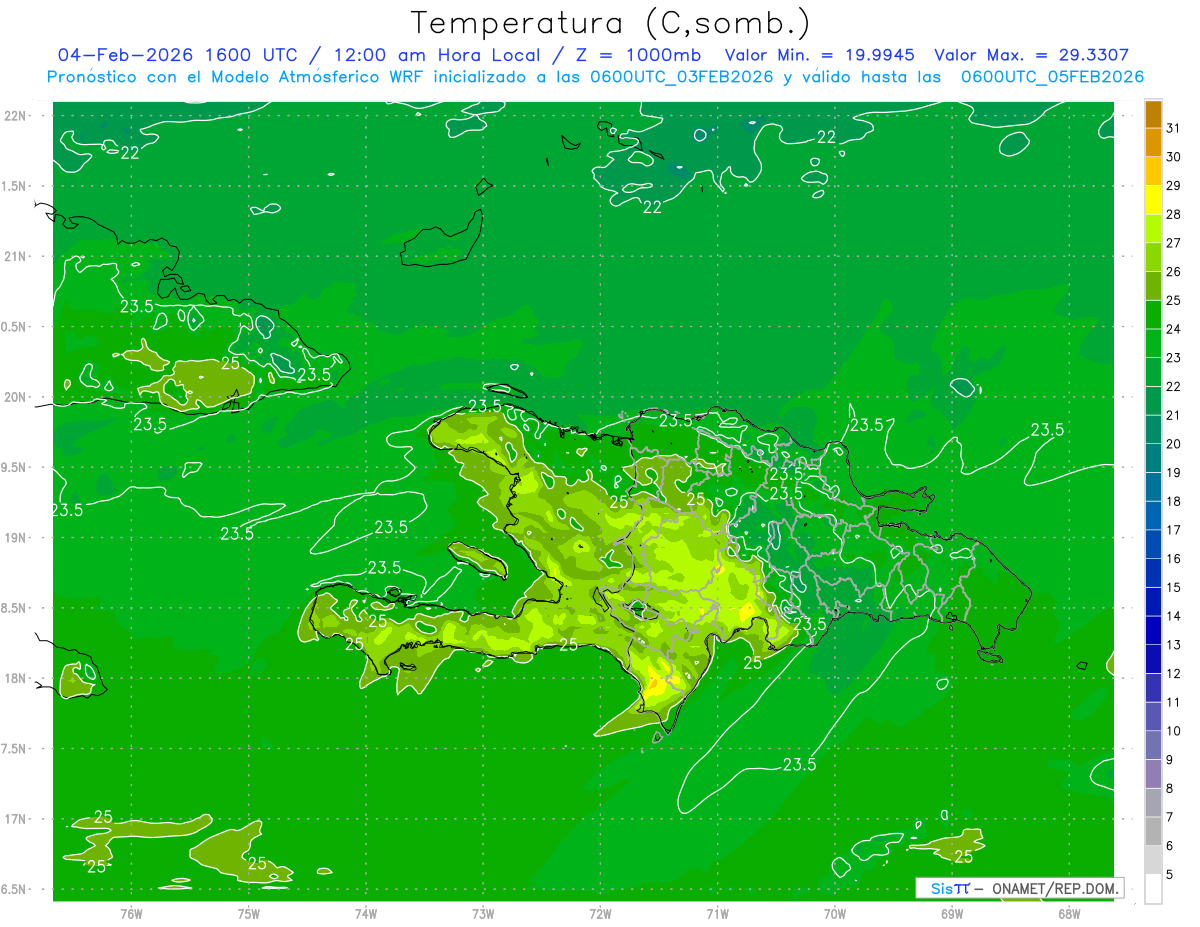Click the "9.5N" latitude axis label
The height and width of the screenshot is (927, 1200).
pos(15,468)
